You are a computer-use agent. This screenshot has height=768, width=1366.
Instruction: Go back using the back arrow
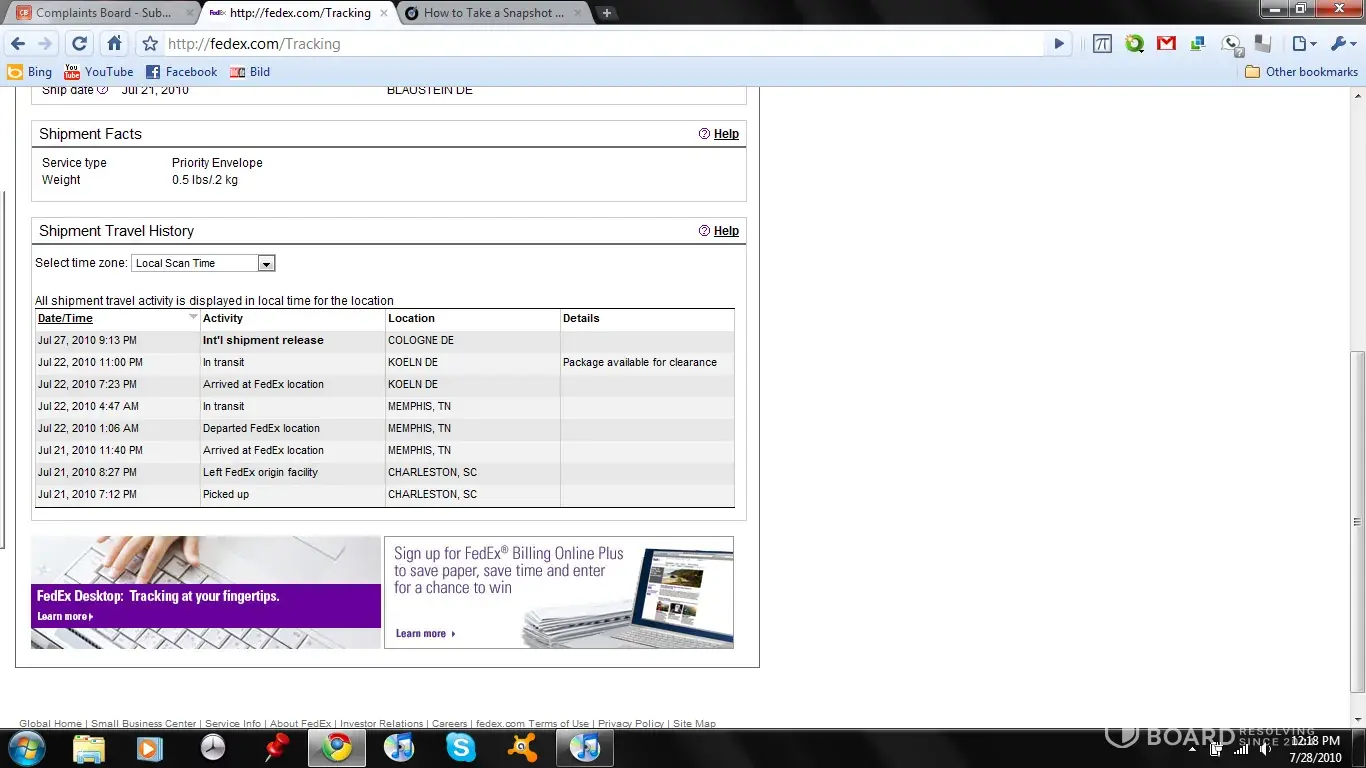click(18, 44)
